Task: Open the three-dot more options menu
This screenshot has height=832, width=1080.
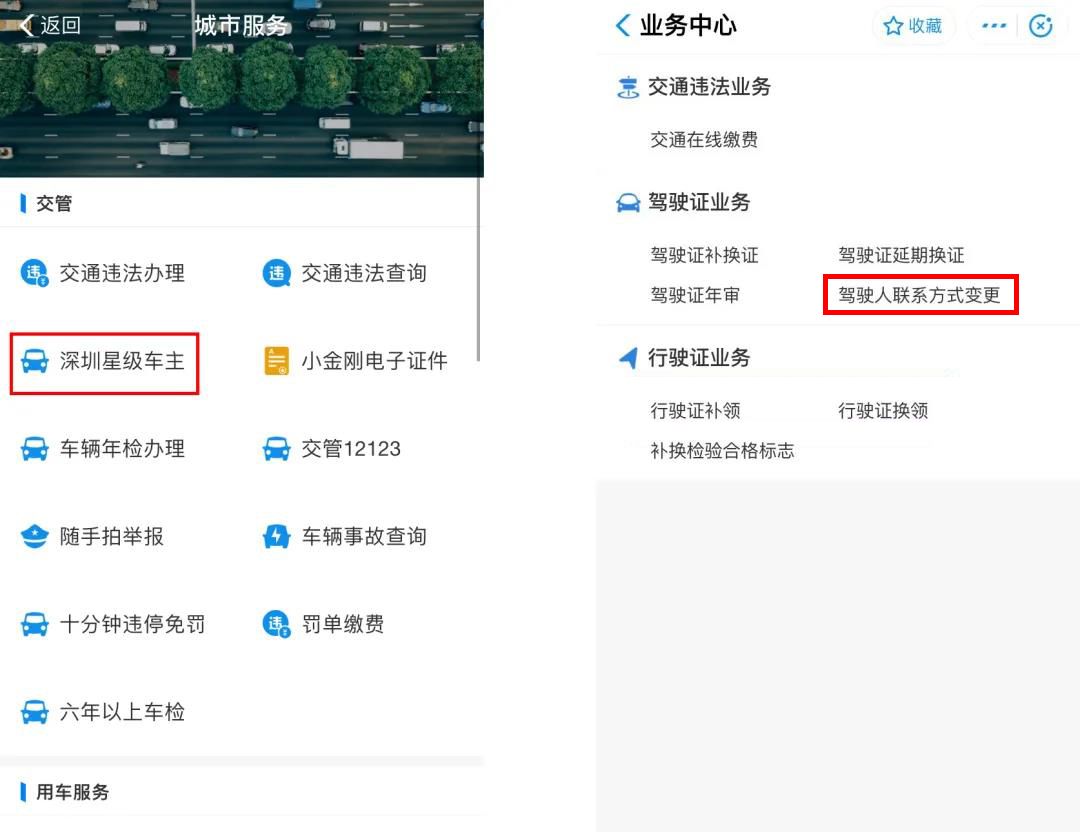Action: click(x=993, y=26)
